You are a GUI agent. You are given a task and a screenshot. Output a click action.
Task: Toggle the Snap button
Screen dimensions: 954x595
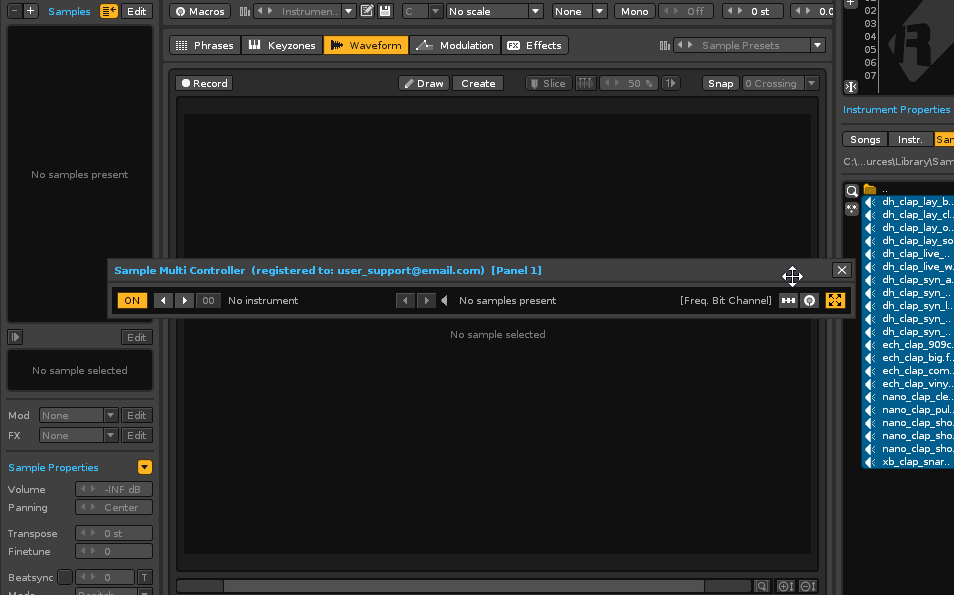tap(720, 84)
